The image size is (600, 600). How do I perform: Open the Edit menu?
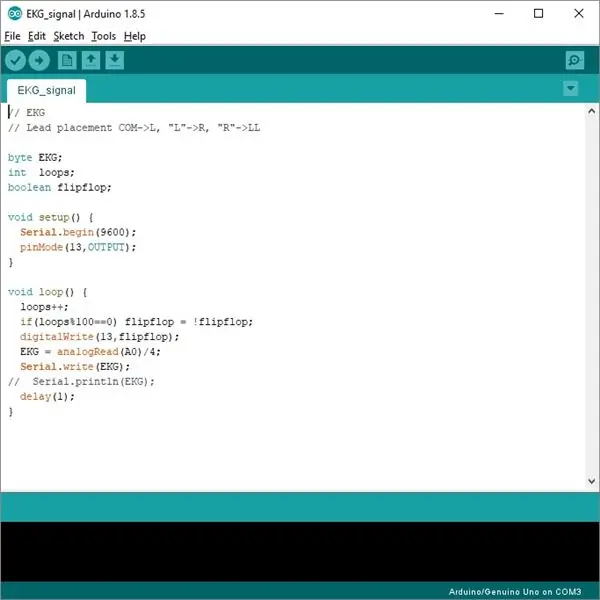pyautogui.click(x=37, y=36)
